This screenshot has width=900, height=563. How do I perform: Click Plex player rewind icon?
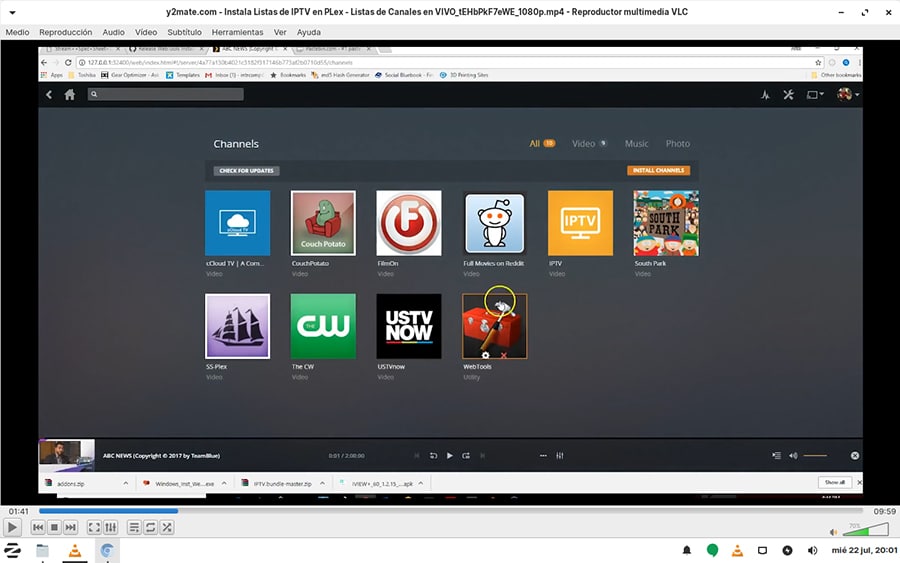click(x=433, y=456)
